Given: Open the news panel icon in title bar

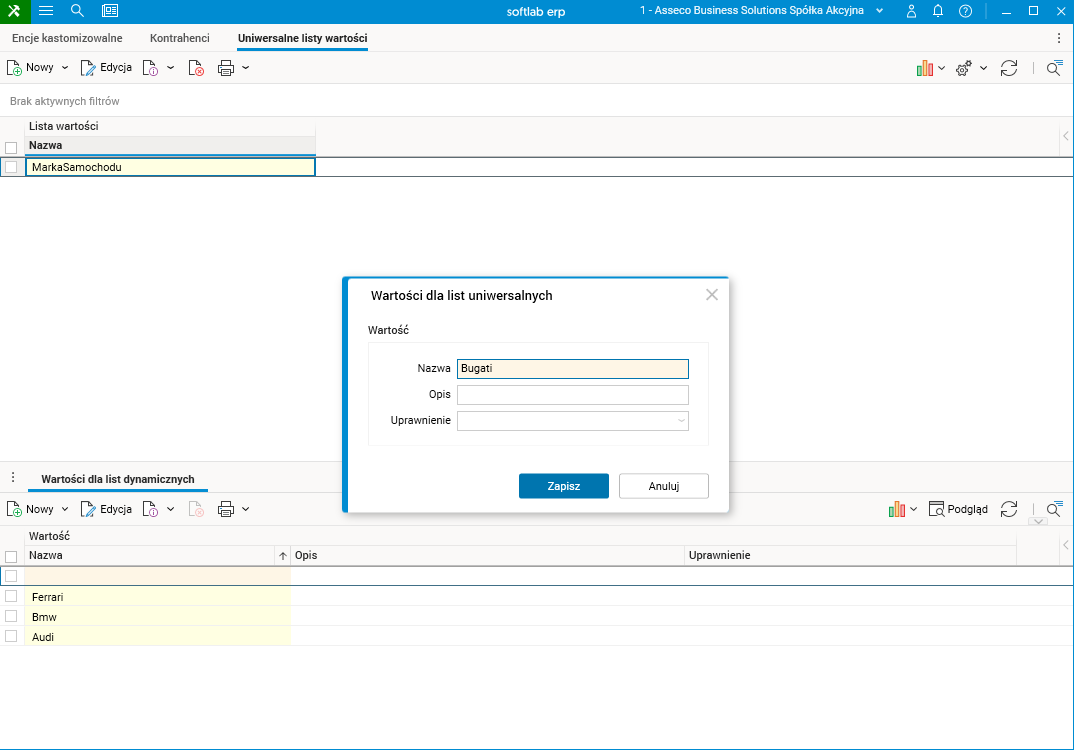Looking at the screenshot, I should point(110,11).
